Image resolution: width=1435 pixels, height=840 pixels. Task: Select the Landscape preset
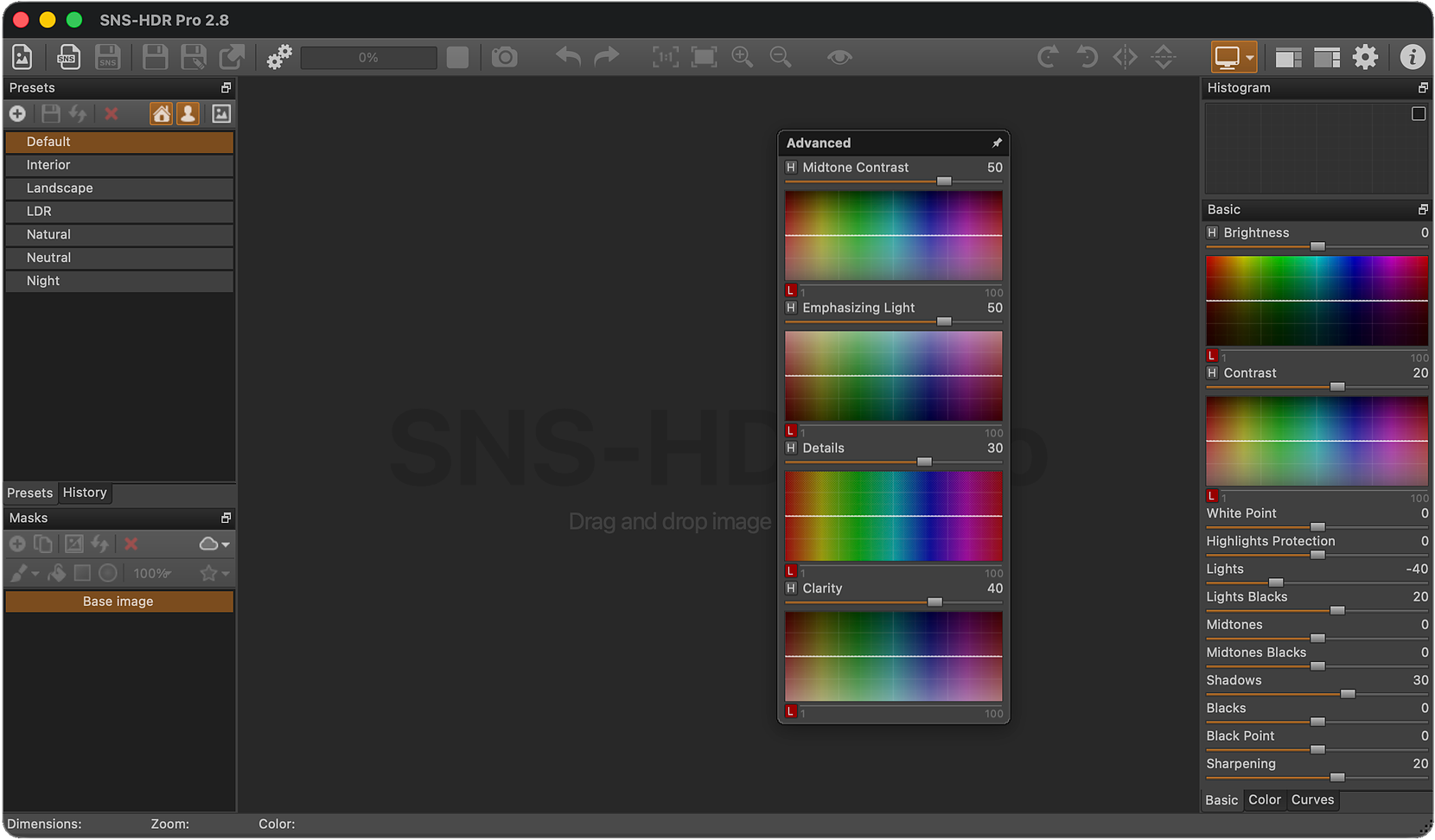point(119,188)
